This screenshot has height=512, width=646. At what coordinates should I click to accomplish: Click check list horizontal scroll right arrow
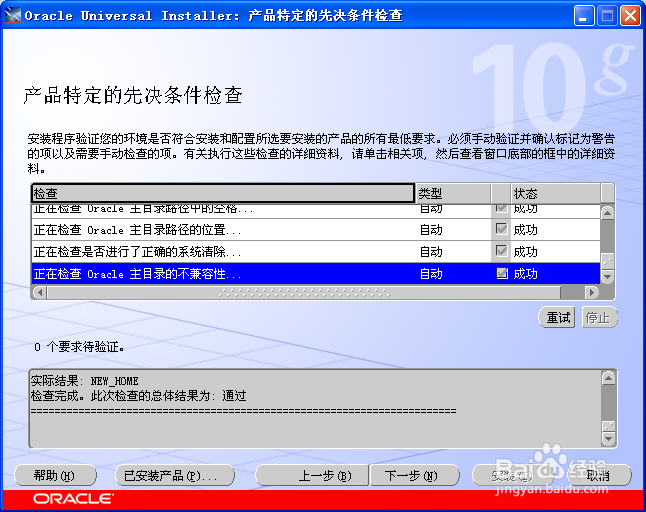tap(592, 292)
